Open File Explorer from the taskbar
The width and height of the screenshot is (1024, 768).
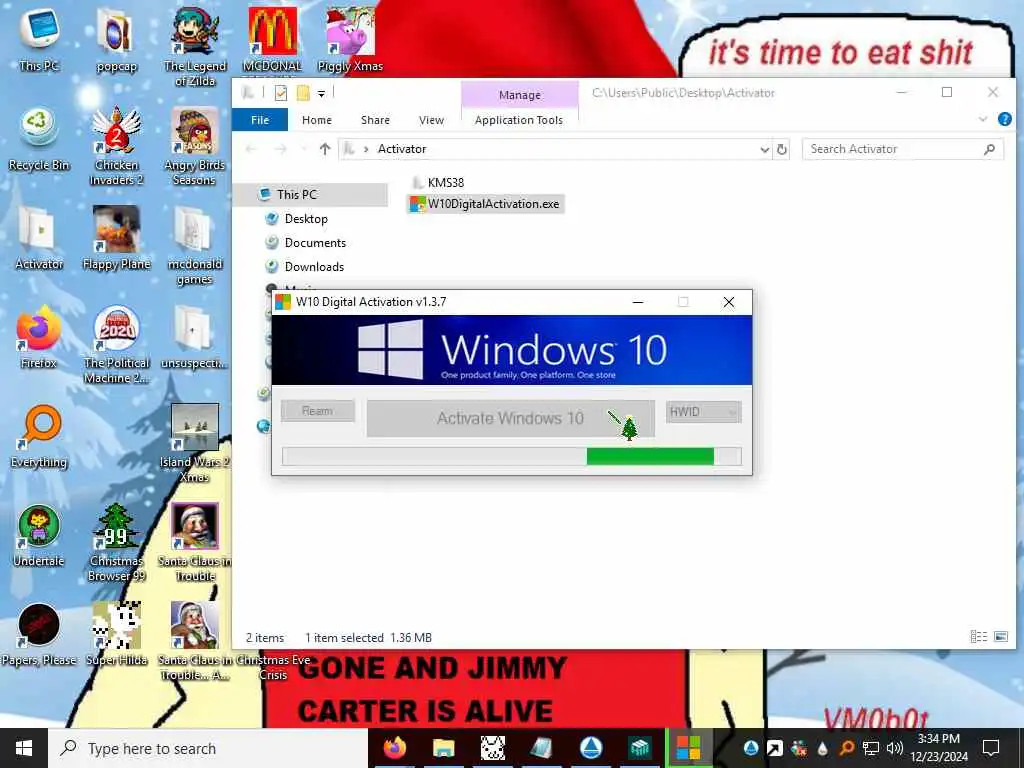(443, 748)
